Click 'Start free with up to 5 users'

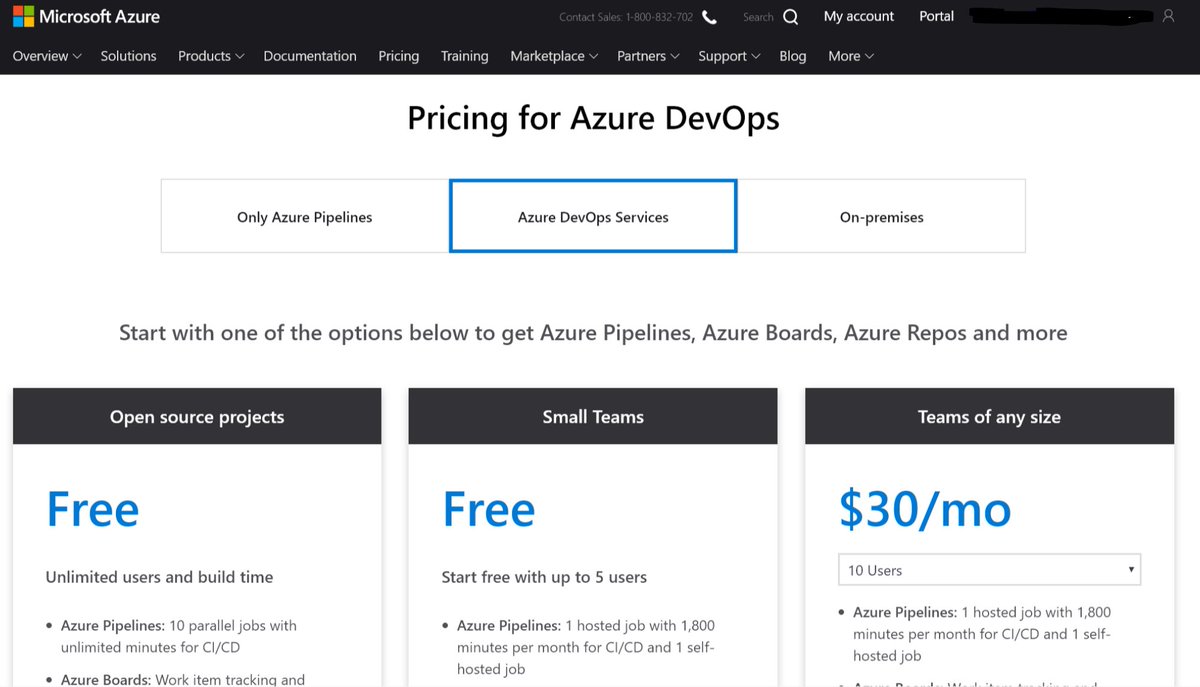click(x=544, y=577)
